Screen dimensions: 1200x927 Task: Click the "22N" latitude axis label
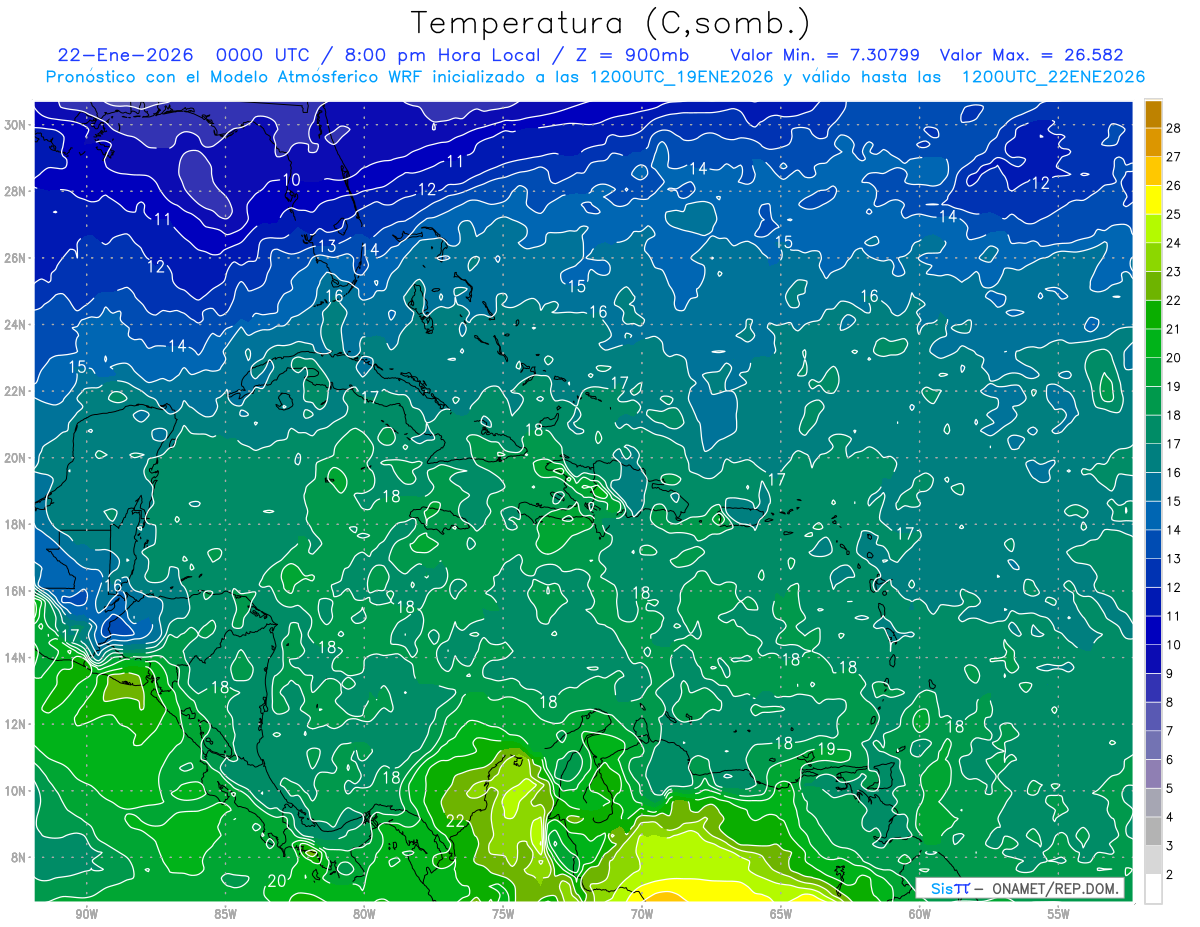[x=15, y=391]
